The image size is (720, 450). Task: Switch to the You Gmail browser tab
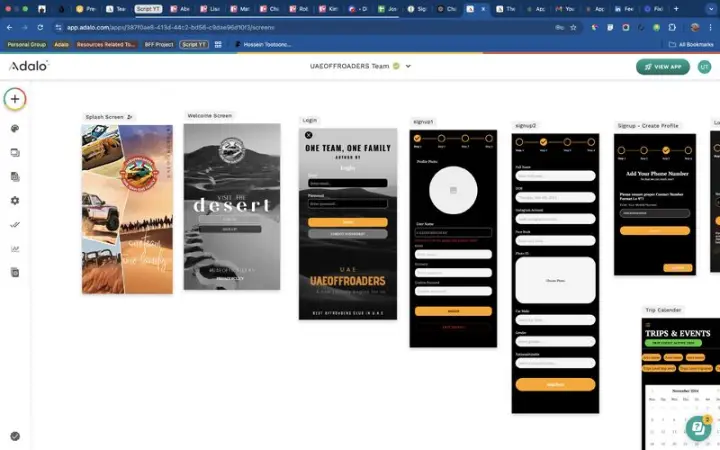[565, 9]
